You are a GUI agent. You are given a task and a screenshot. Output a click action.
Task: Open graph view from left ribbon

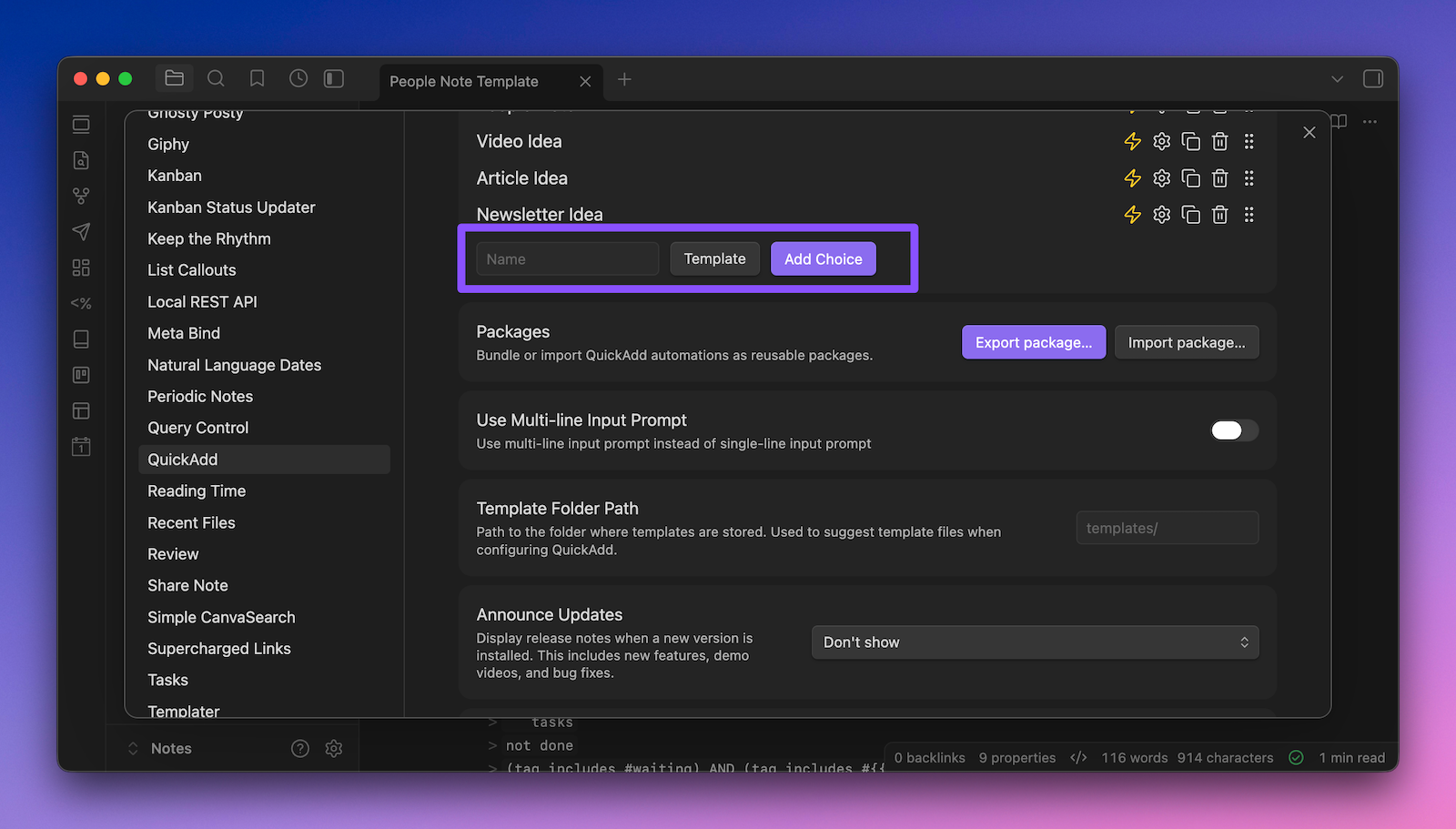81,196
